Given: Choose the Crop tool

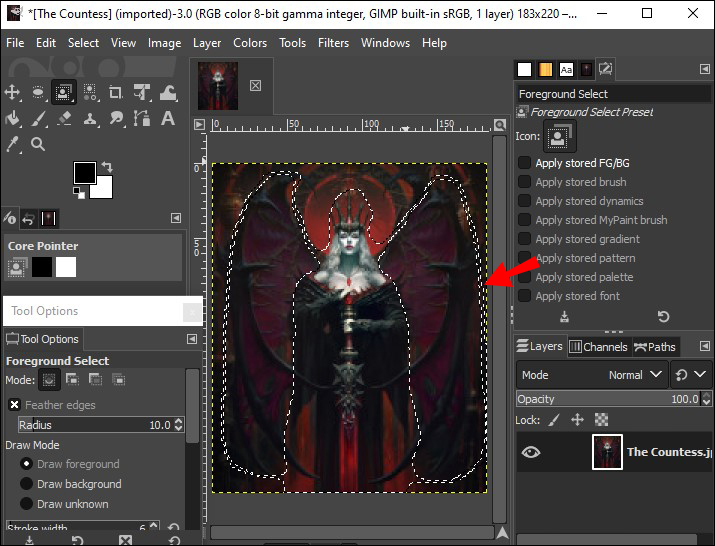Looking at the screenshot, I should pyautogui.click(x=116, y=92).
